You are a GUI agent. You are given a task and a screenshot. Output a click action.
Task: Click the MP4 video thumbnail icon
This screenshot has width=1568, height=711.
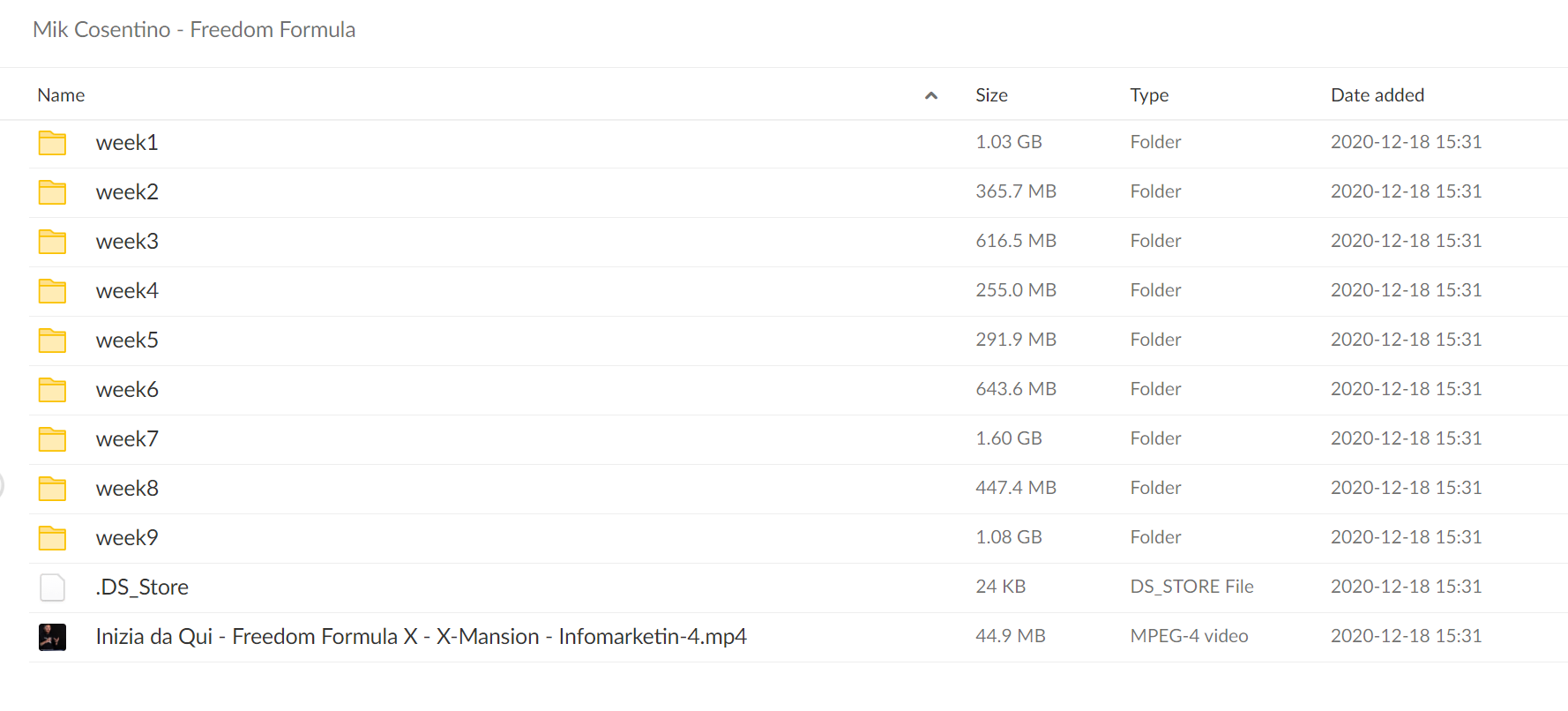52,637
